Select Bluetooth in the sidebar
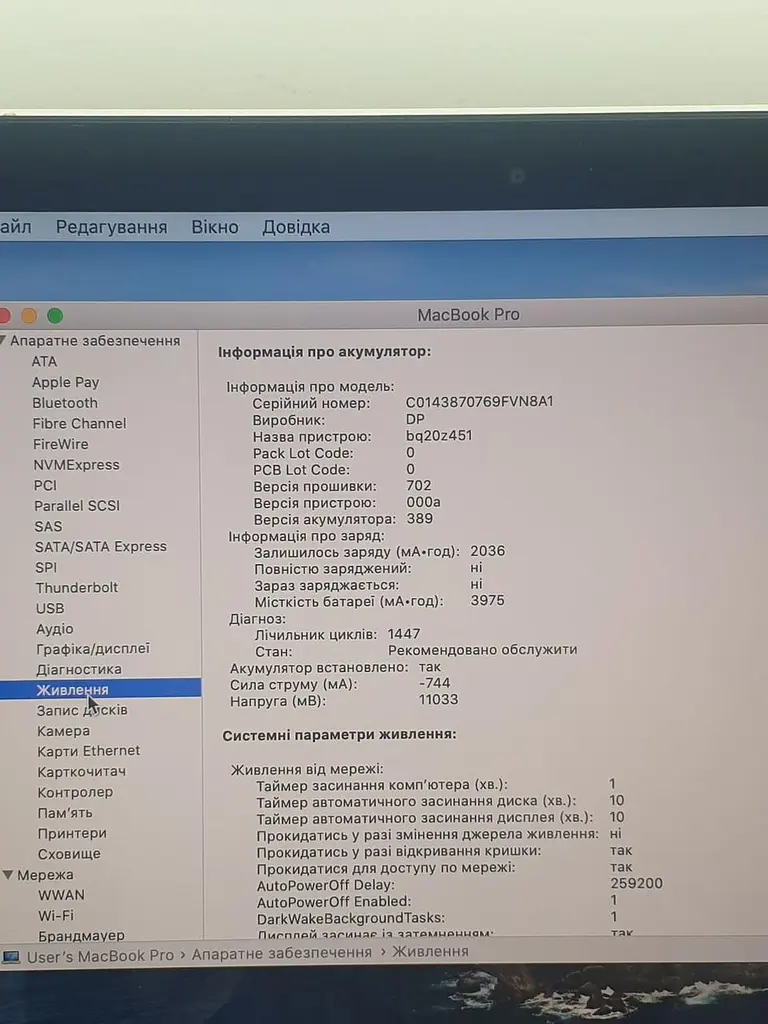 point(65,403)
